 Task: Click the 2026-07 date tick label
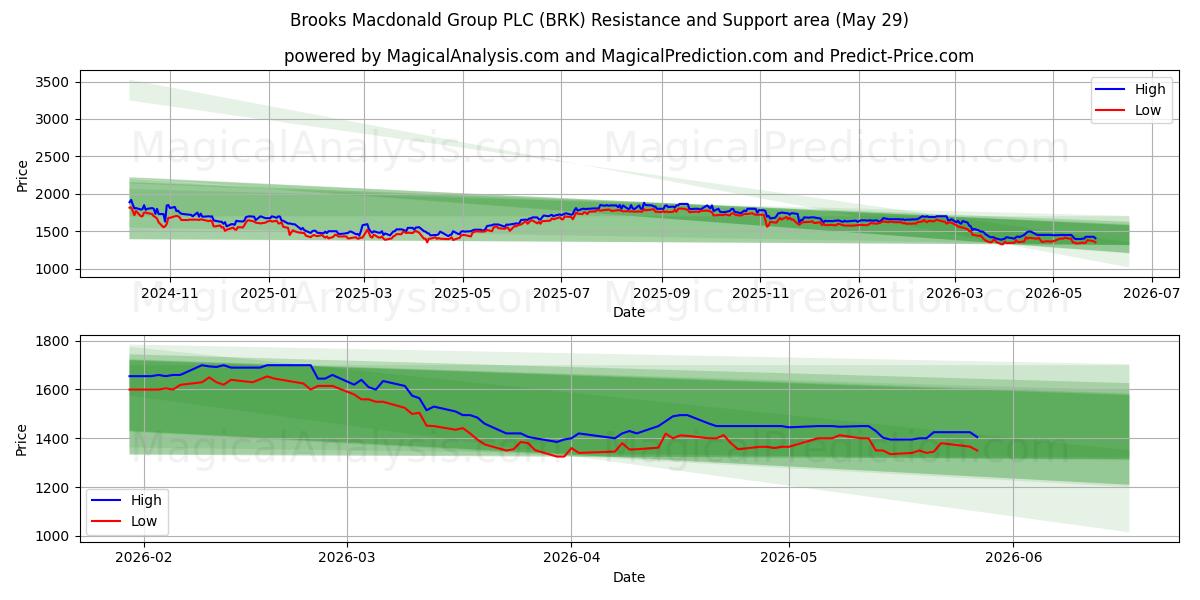[1152, 293]
